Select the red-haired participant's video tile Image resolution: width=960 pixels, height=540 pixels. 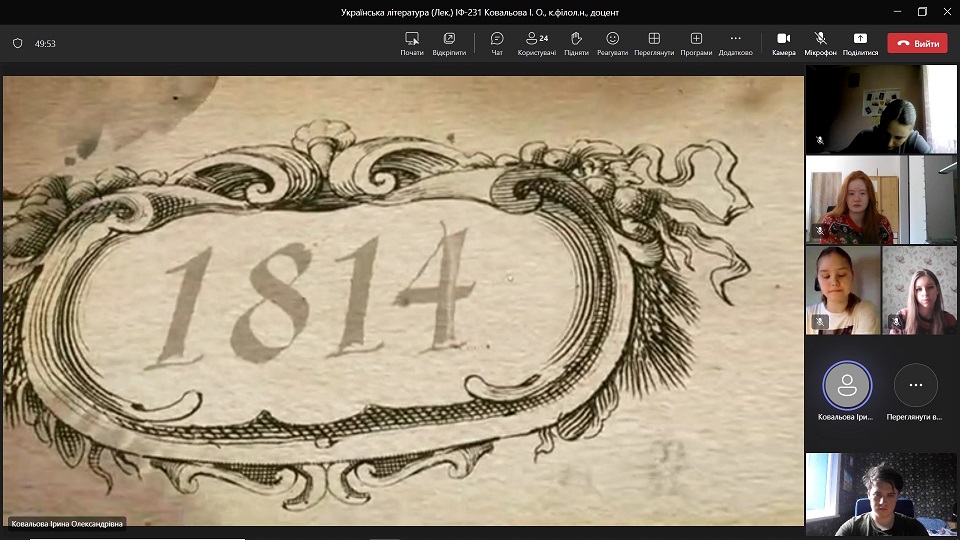click(856, 200)
